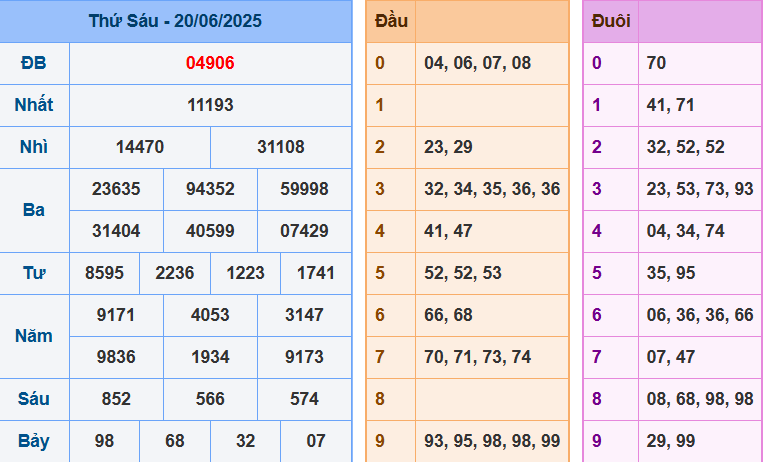763x462 pixels.
Task: Click the Tư prize number 2236
Action: coord(175,273)
